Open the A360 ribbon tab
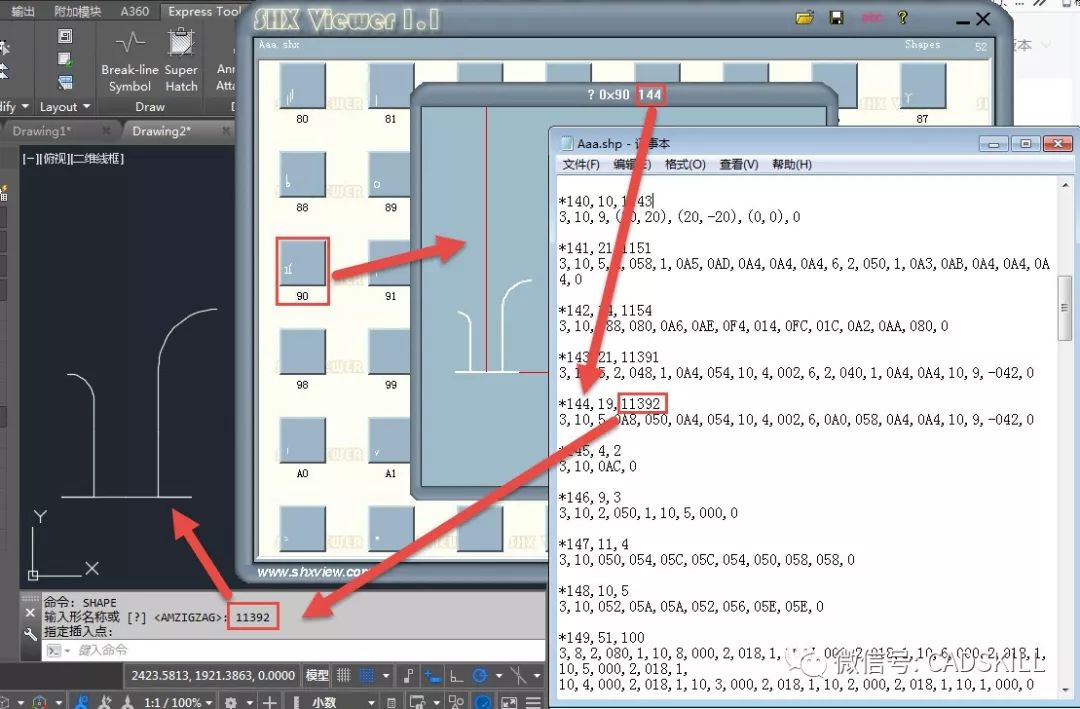This screenshot has width=1080, height=709. pyautogui.click(x=134, y=11)
